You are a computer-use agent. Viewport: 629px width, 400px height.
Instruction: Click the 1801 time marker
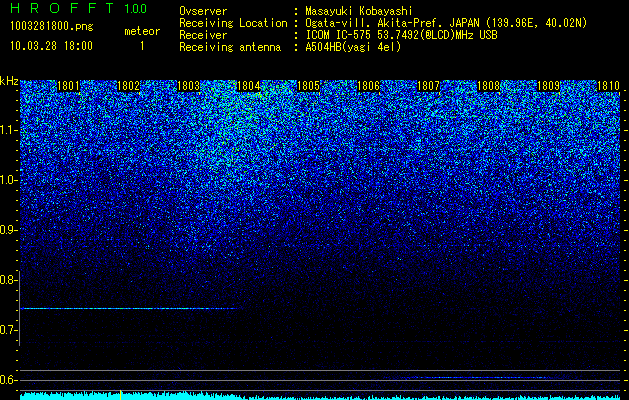(69, 86)
